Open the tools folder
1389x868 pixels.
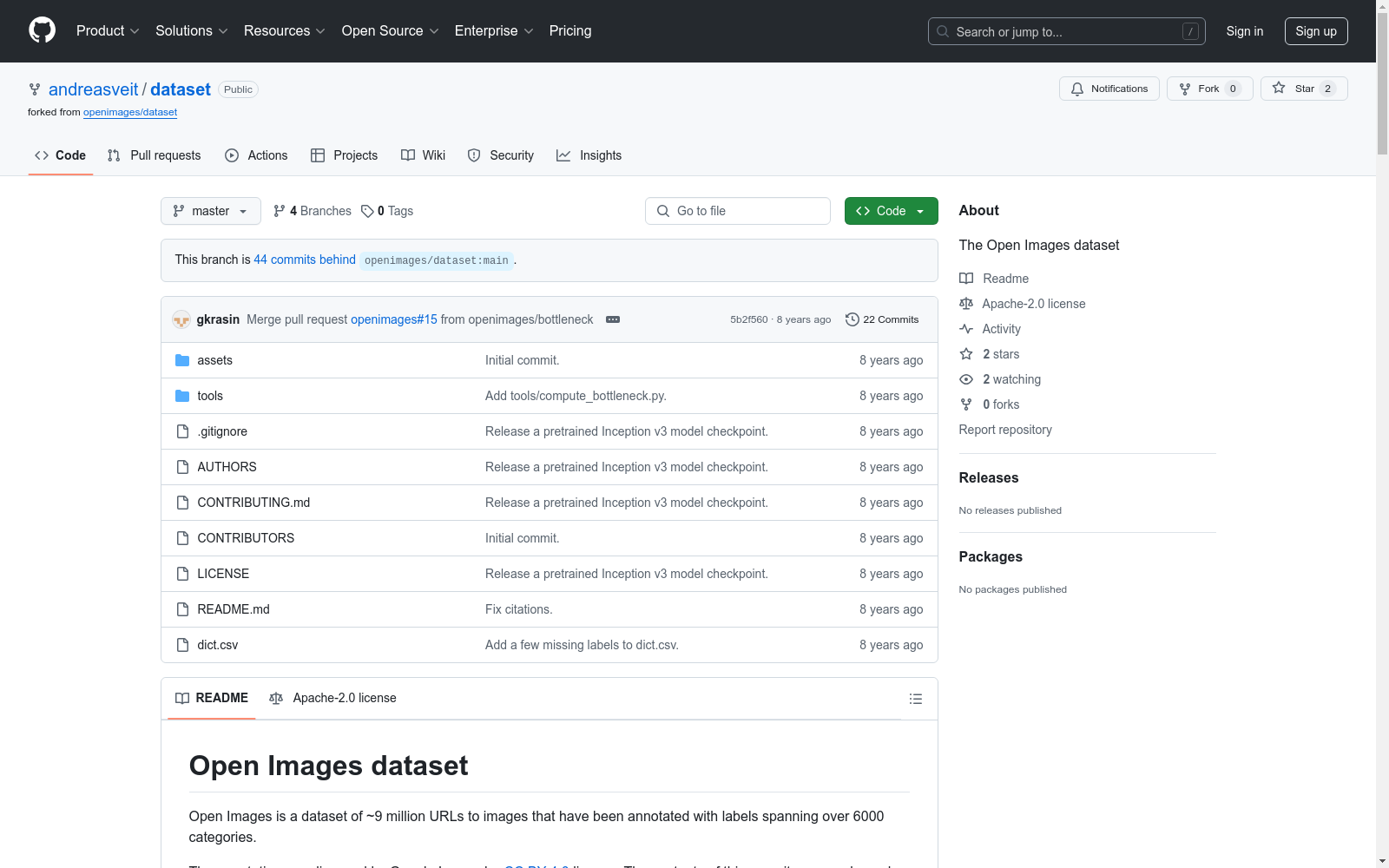[210, 396]
